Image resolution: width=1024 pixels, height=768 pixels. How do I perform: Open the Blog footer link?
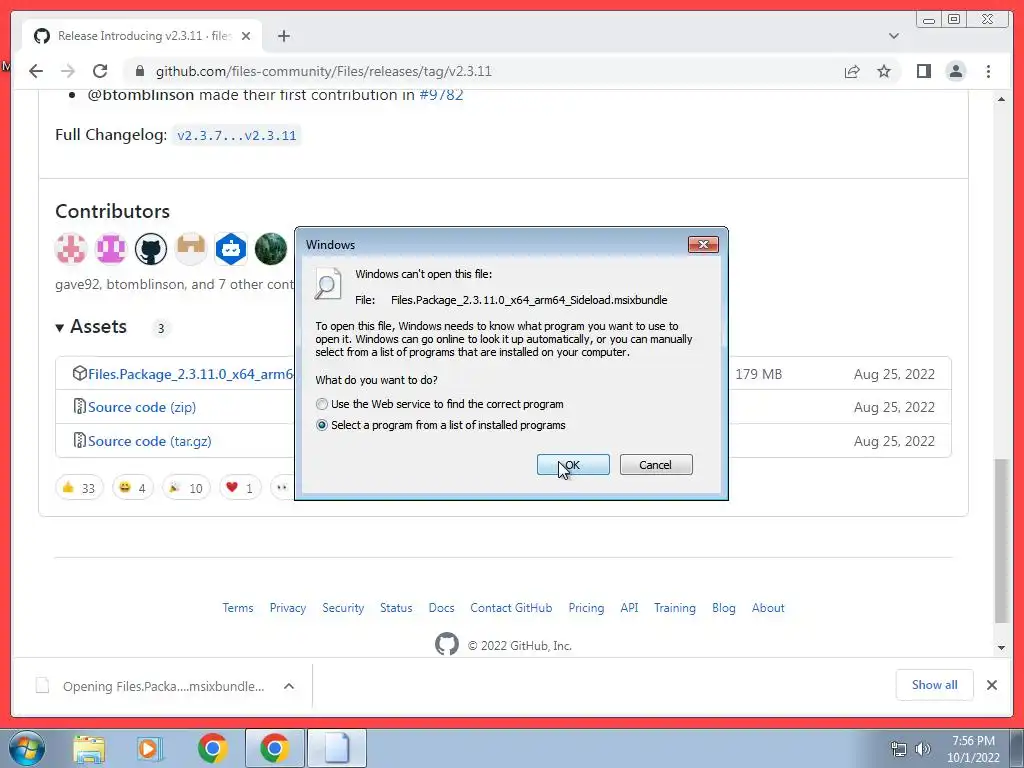pos(724,608)
